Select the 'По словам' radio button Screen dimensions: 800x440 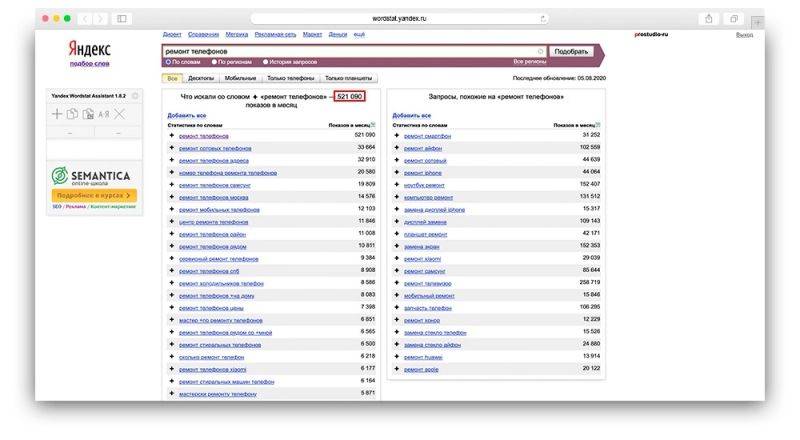tap(168, 62)
